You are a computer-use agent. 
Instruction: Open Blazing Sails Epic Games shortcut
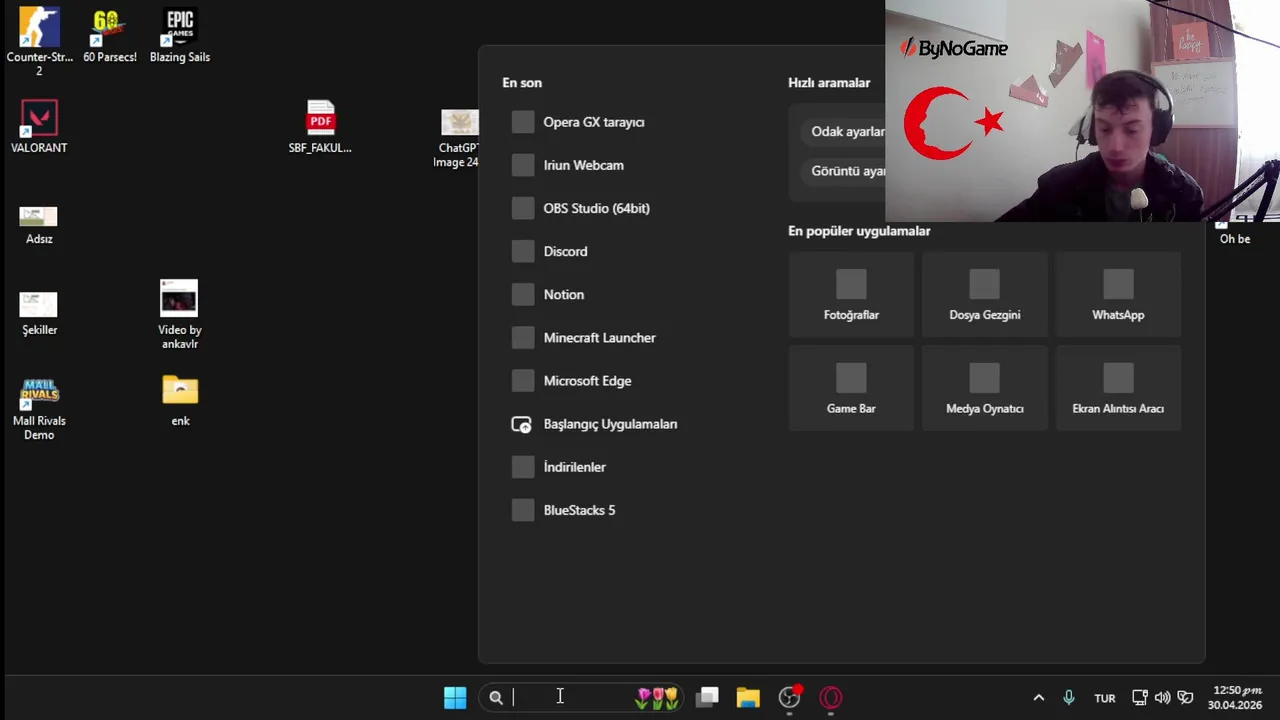click(180, 37)
